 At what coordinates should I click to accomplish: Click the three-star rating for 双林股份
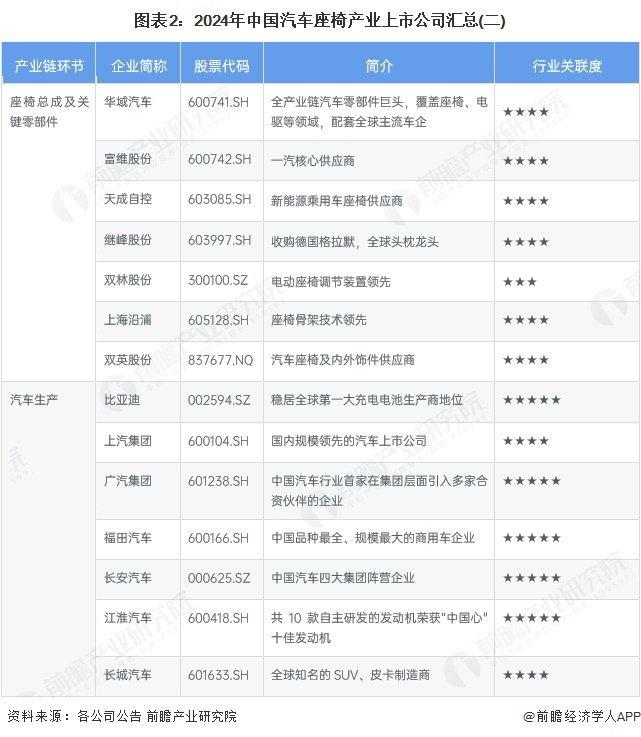520,282
